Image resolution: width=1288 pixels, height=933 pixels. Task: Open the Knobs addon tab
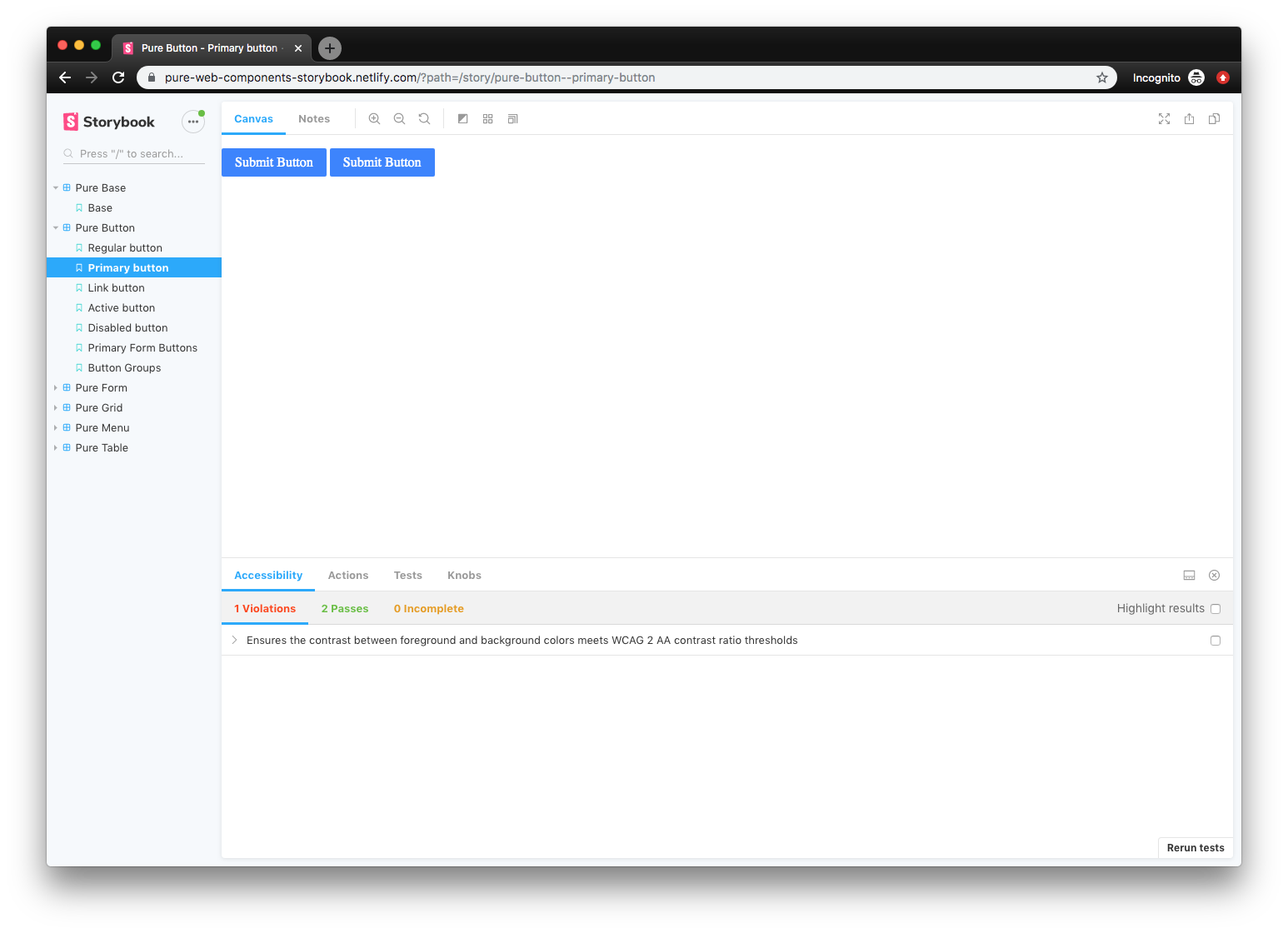click(464, 575)
